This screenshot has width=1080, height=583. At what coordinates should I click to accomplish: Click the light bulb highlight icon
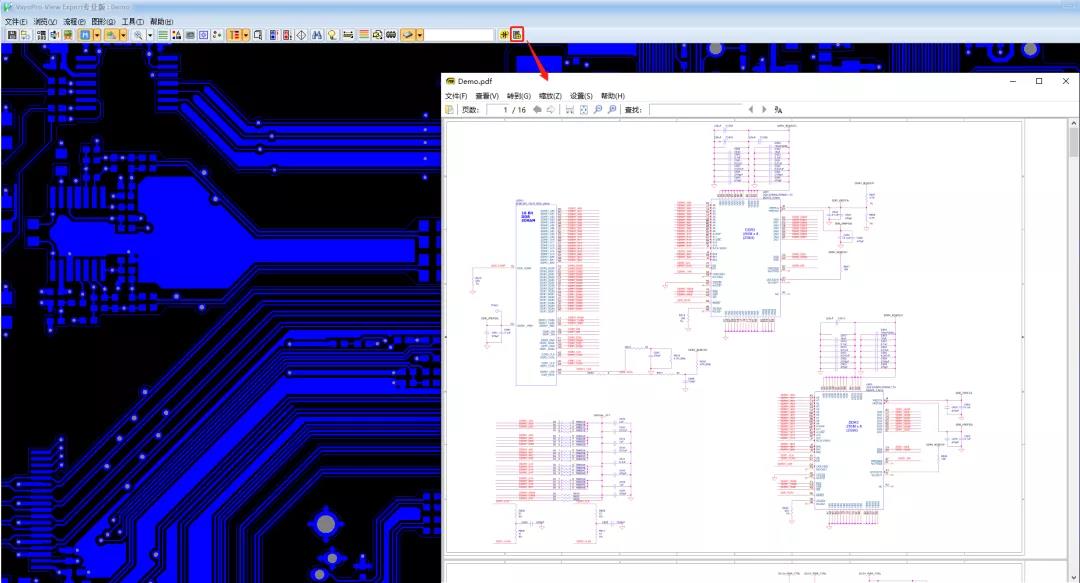332,34
